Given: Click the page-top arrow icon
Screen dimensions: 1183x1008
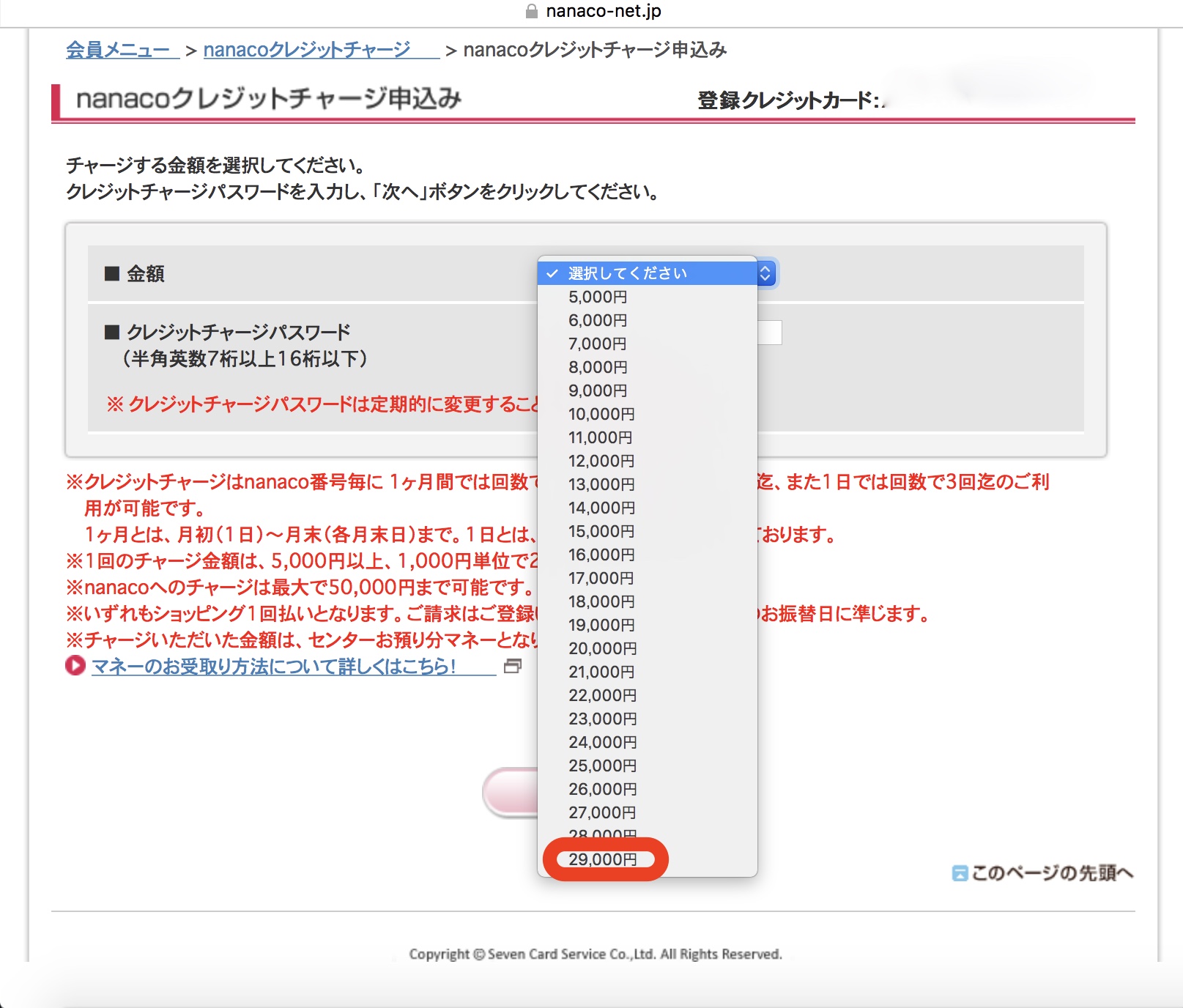Looking at the screenshot, I should 960,873.
